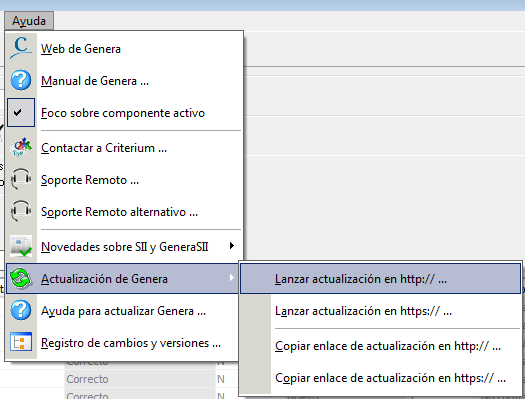Choose Lanzar actualización en http:// ...
The width and height of the screenshot is (525, 399).
pos(381,278)
